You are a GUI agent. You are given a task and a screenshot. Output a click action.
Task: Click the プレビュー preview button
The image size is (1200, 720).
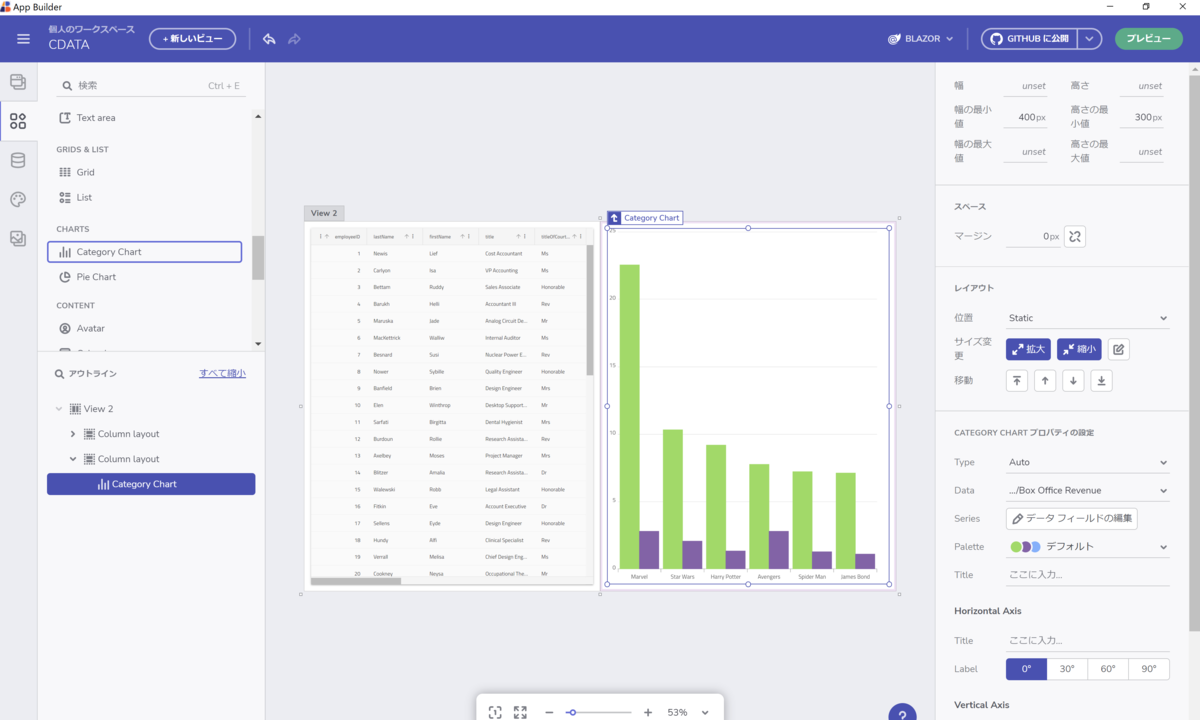click(1148, 39)
